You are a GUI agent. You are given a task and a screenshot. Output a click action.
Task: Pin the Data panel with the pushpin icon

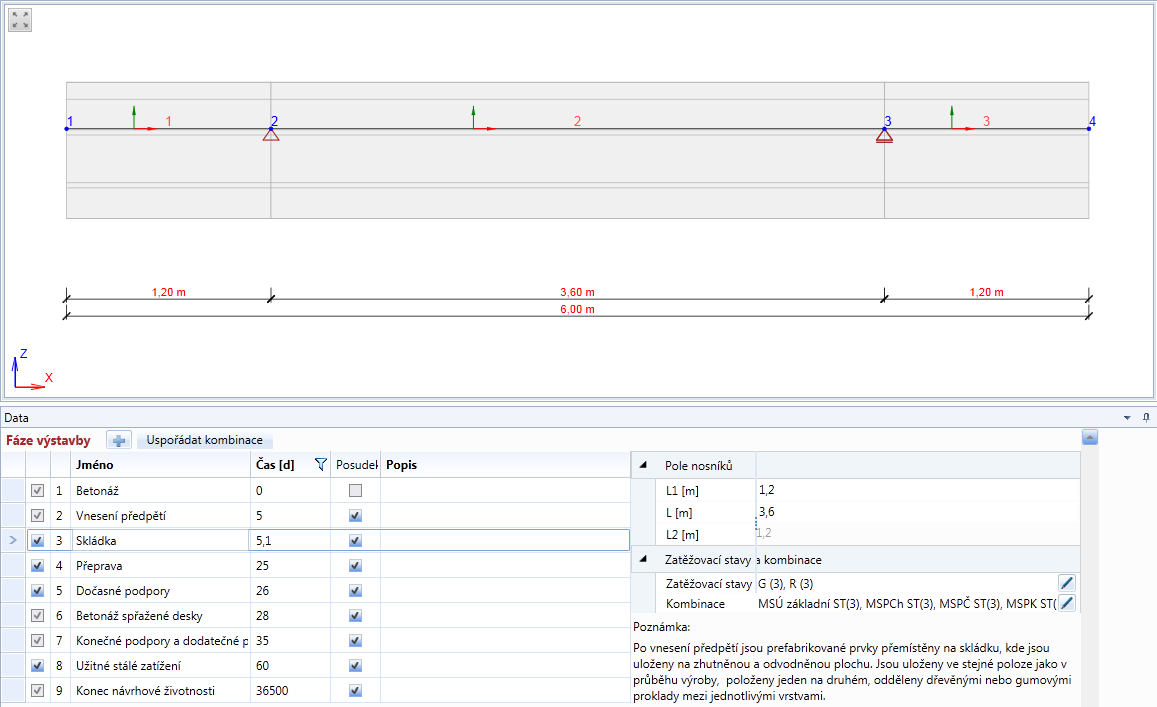click(x=1146, y=418)
